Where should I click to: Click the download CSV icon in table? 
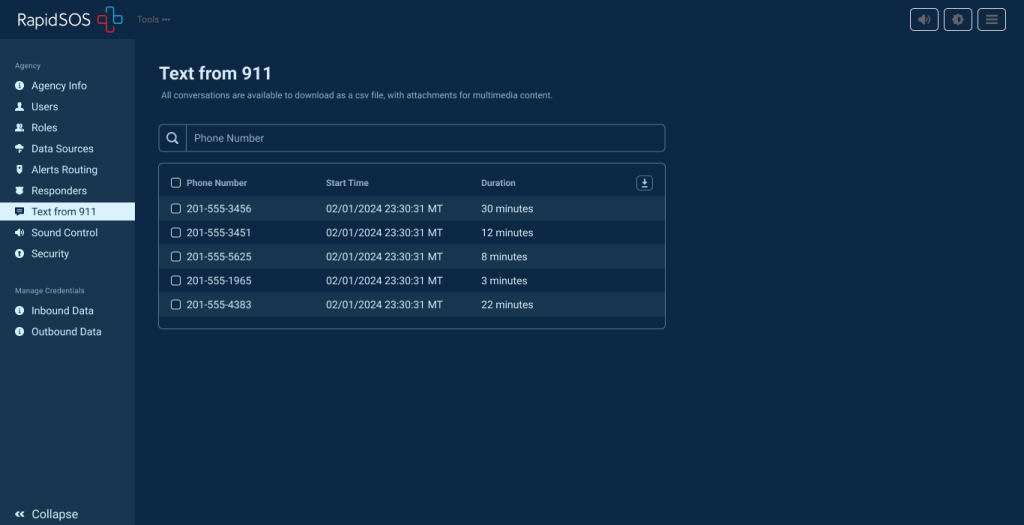(x=645, y=183)
